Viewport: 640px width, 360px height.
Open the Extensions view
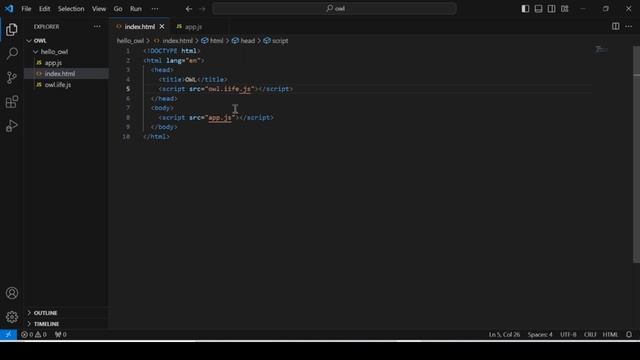click(12, 102)
